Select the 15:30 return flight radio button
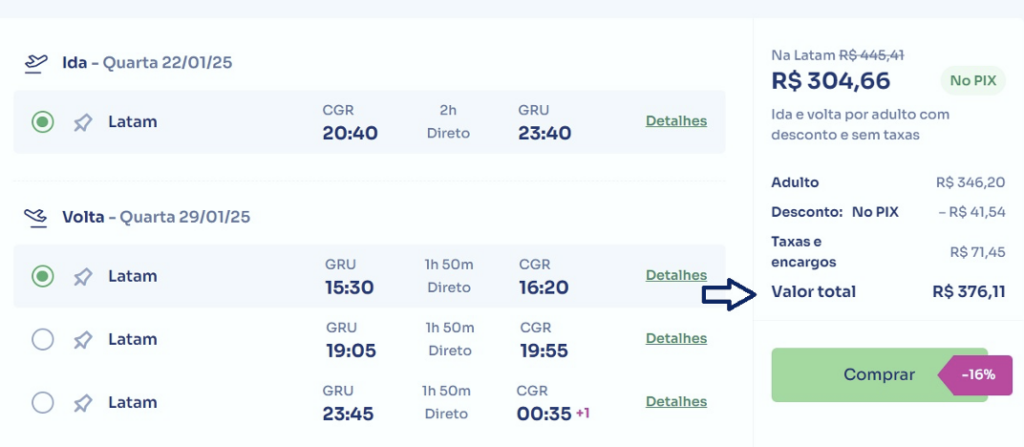This screenshot has height=447, width=1024. [42, 277]
